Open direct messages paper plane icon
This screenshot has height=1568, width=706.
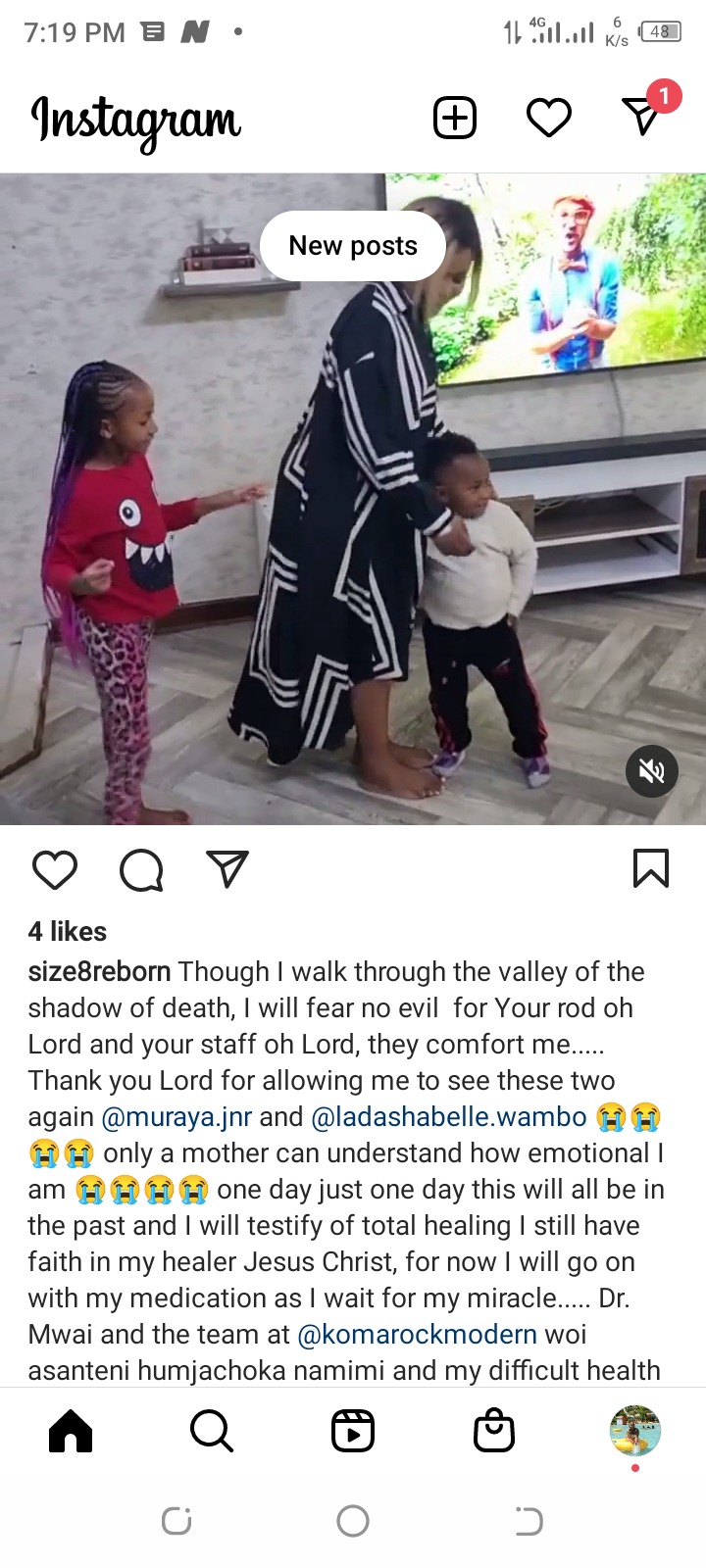[642, 117]
